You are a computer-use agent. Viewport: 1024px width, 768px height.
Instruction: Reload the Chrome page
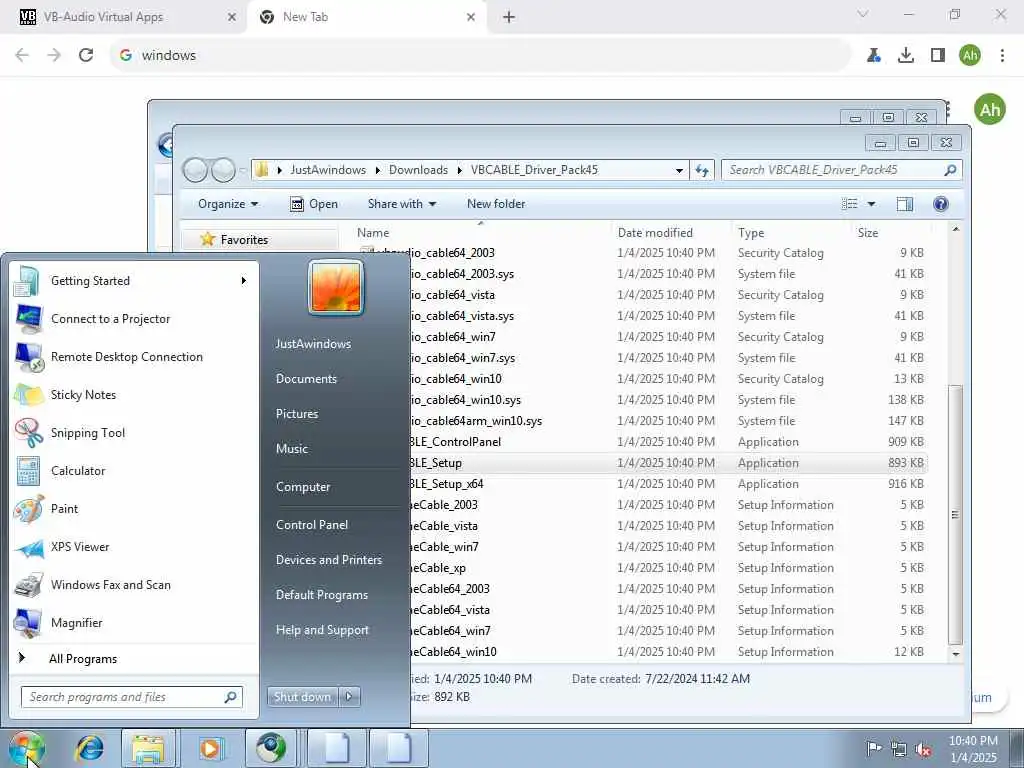(x=86, y=56)
